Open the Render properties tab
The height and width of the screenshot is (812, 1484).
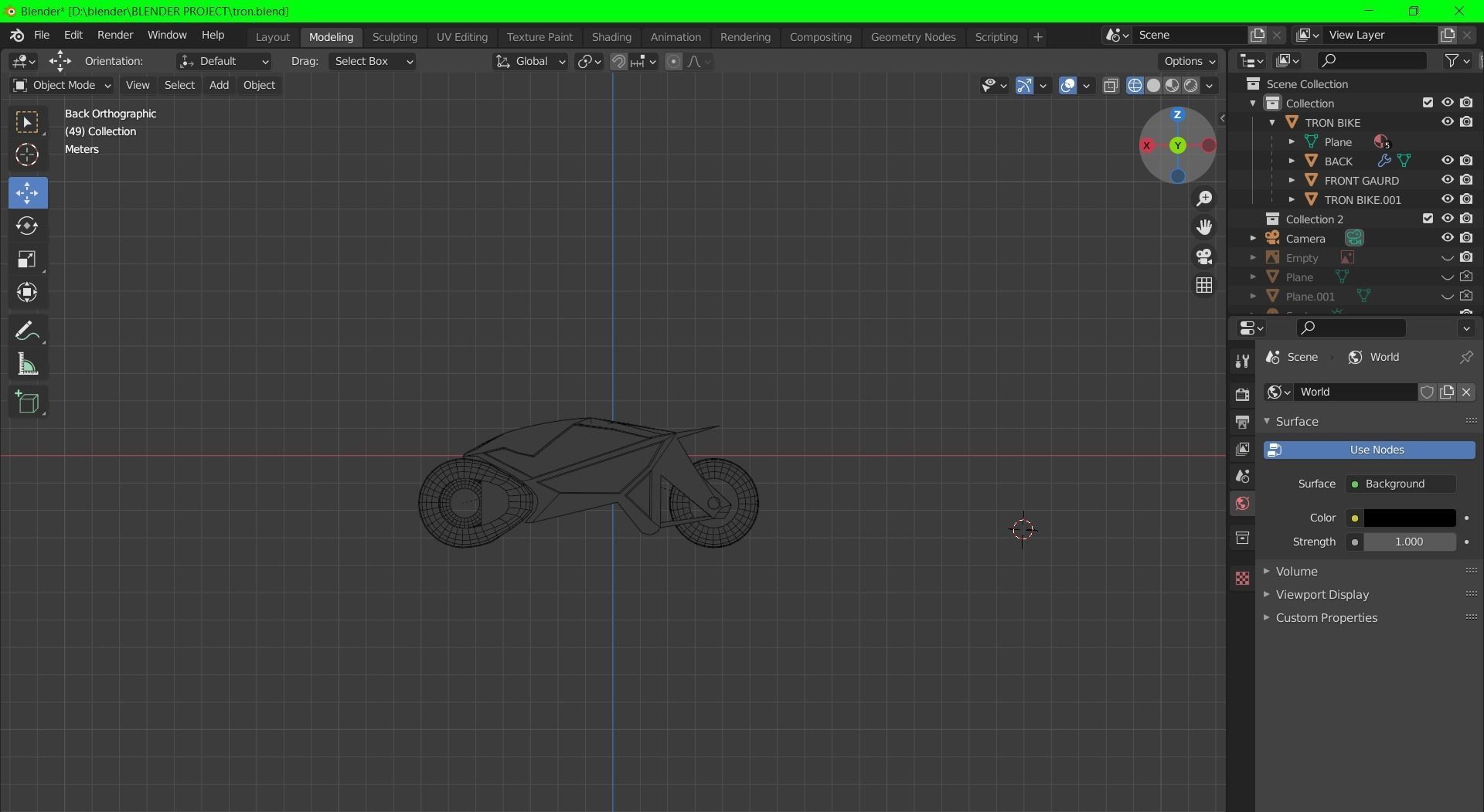[1242, 394]
